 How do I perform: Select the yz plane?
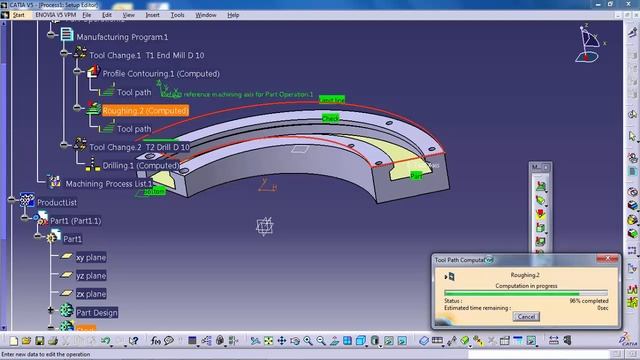click(91, 276)
